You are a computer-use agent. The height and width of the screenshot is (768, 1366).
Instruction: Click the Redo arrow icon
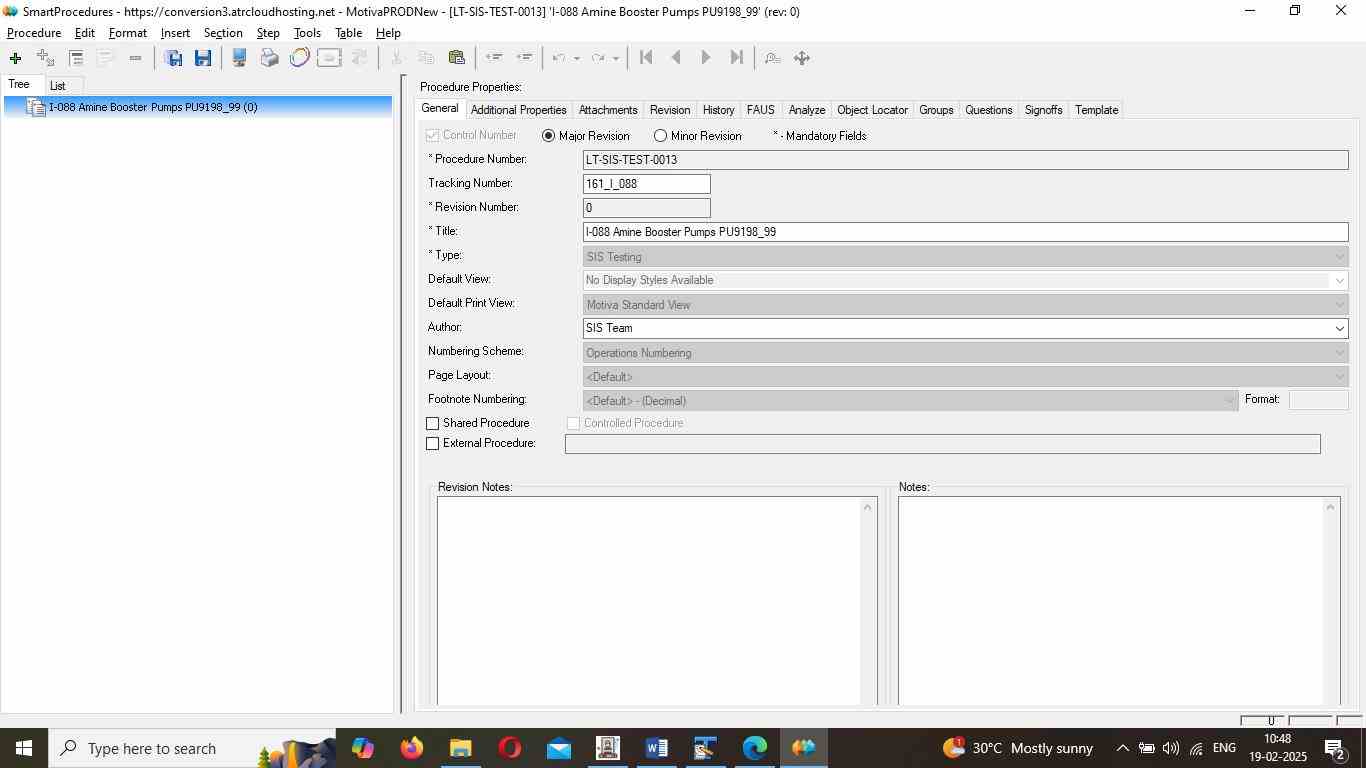[598, 58]
